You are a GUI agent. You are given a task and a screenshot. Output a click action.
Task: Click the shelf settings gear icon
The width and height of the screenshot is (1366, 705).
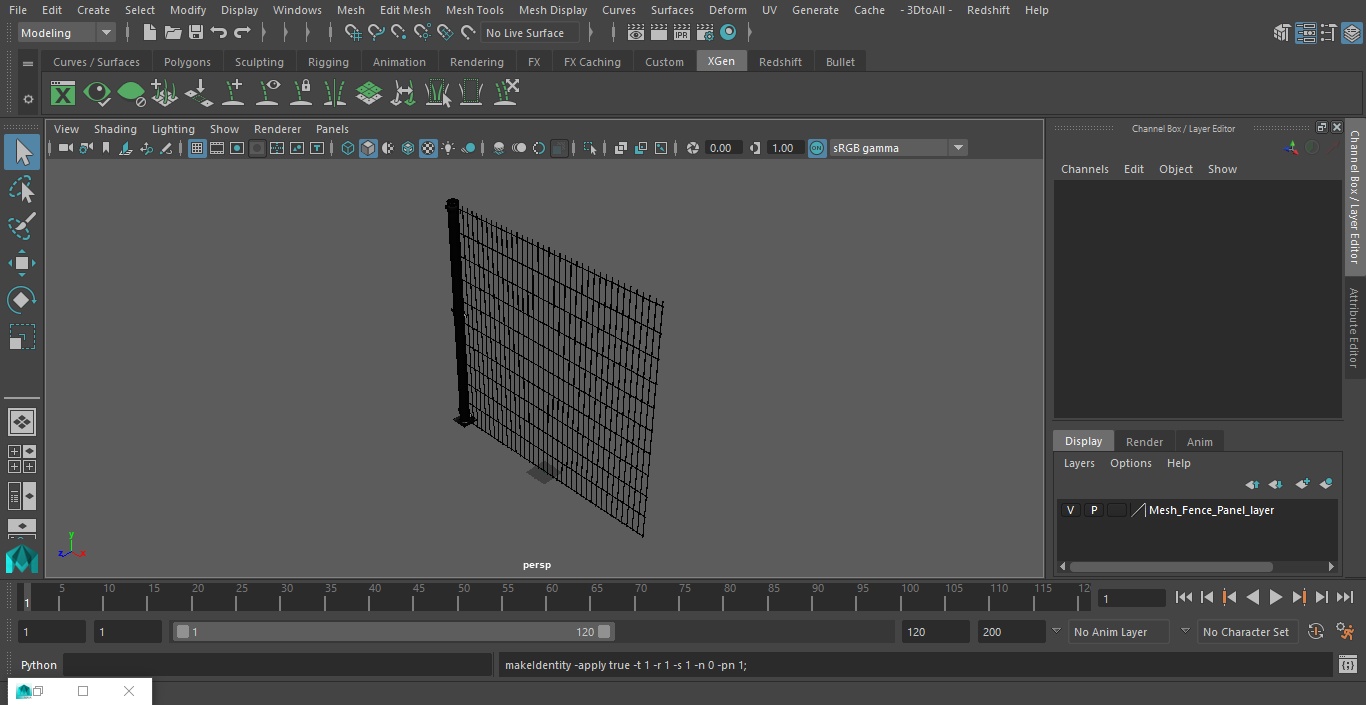28,99
